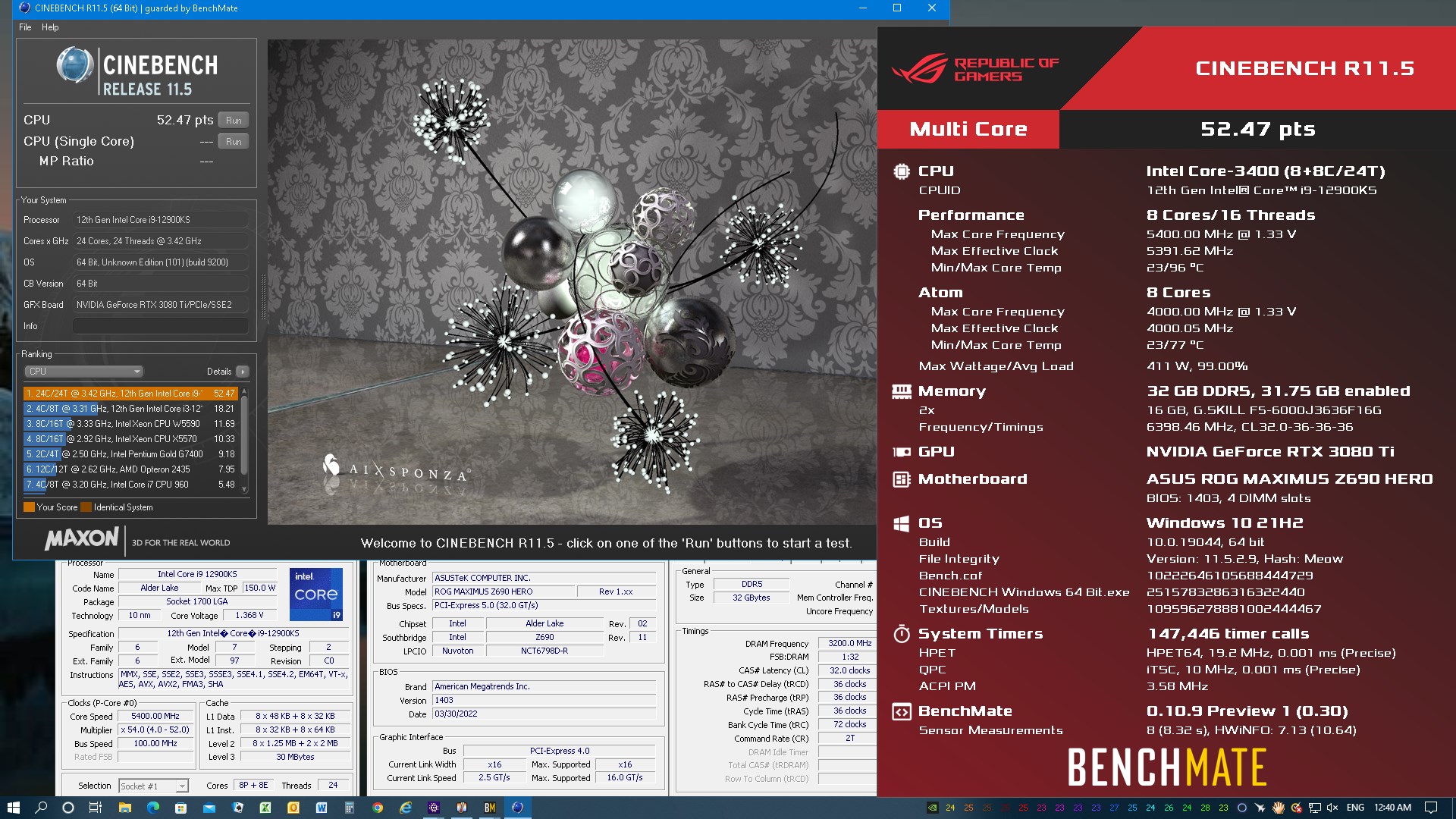Image resolution: width=1456 pixels, height=819 pixels.
Task: Click the Intel Core i9 logo badge
Action: click(316, 595)
